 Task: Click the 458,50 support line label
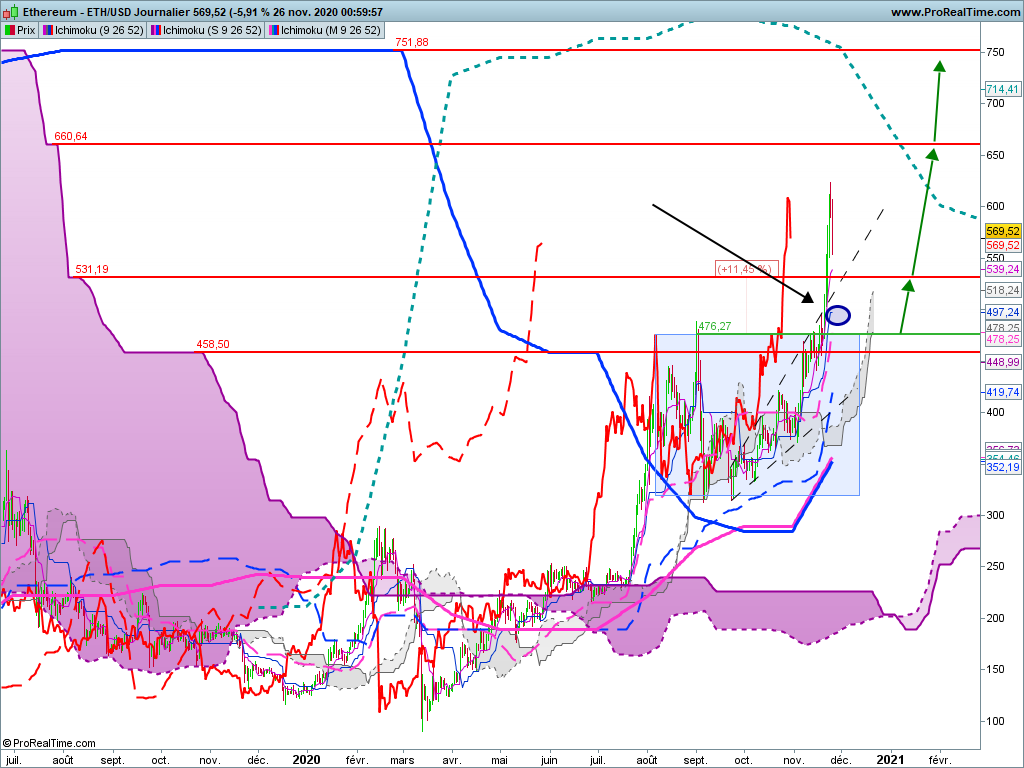pos(213,344)
